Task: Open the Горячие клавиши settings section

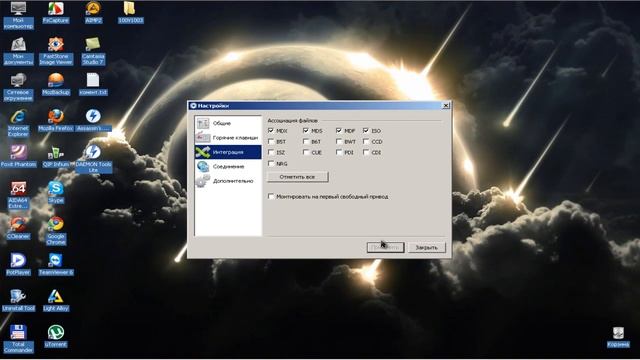Action: point(228,138)
